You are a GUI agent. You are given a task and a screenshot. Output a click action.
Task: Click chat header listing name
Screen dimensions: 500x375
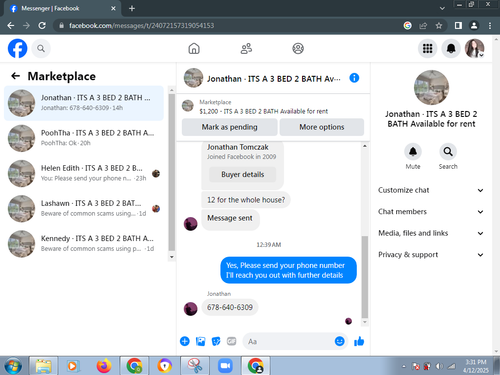274,79
